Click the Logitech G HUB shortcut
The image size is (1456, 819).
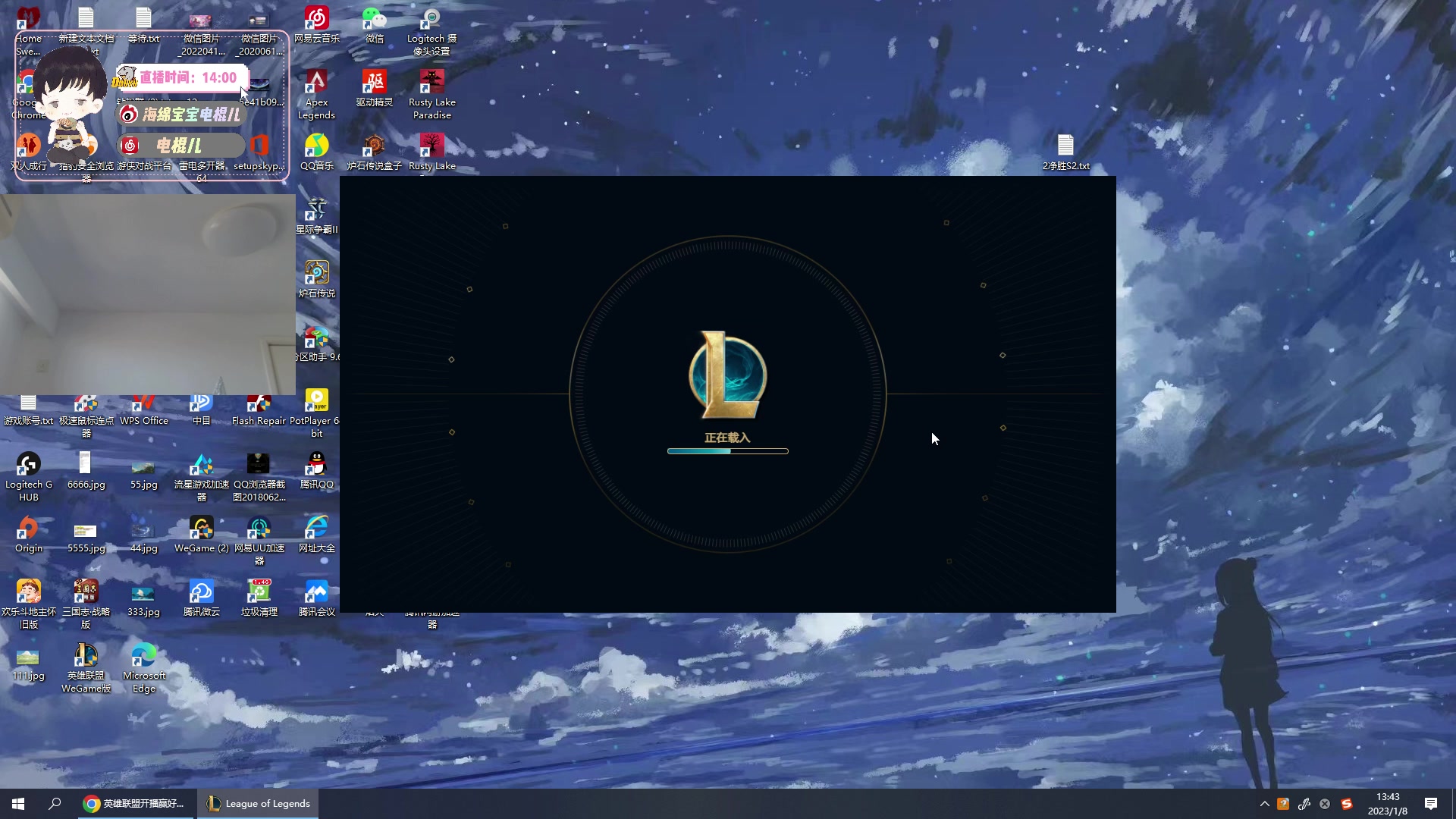29,477
